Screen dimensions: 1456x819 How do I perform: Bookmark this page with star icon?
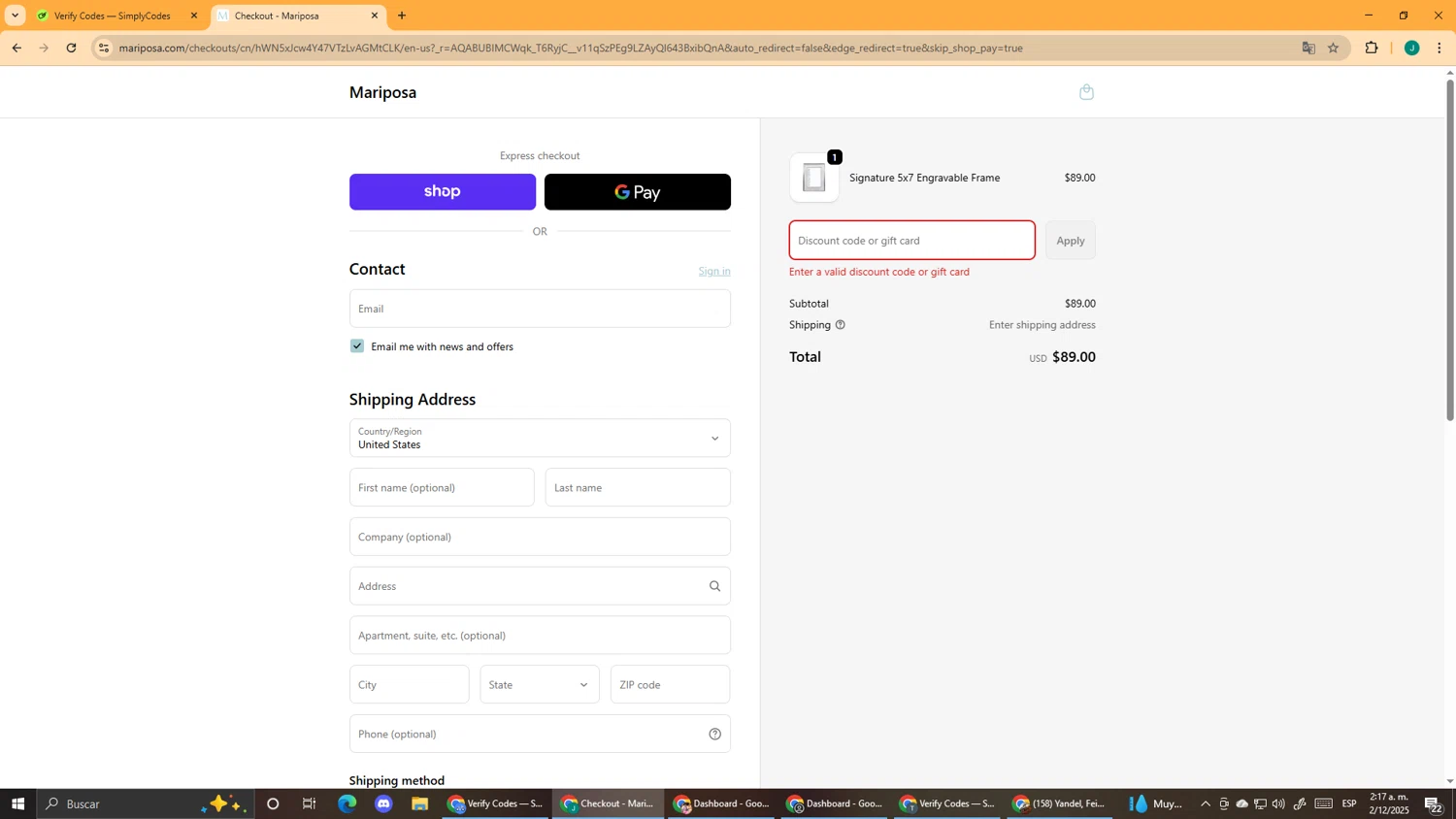[1334, 48]
